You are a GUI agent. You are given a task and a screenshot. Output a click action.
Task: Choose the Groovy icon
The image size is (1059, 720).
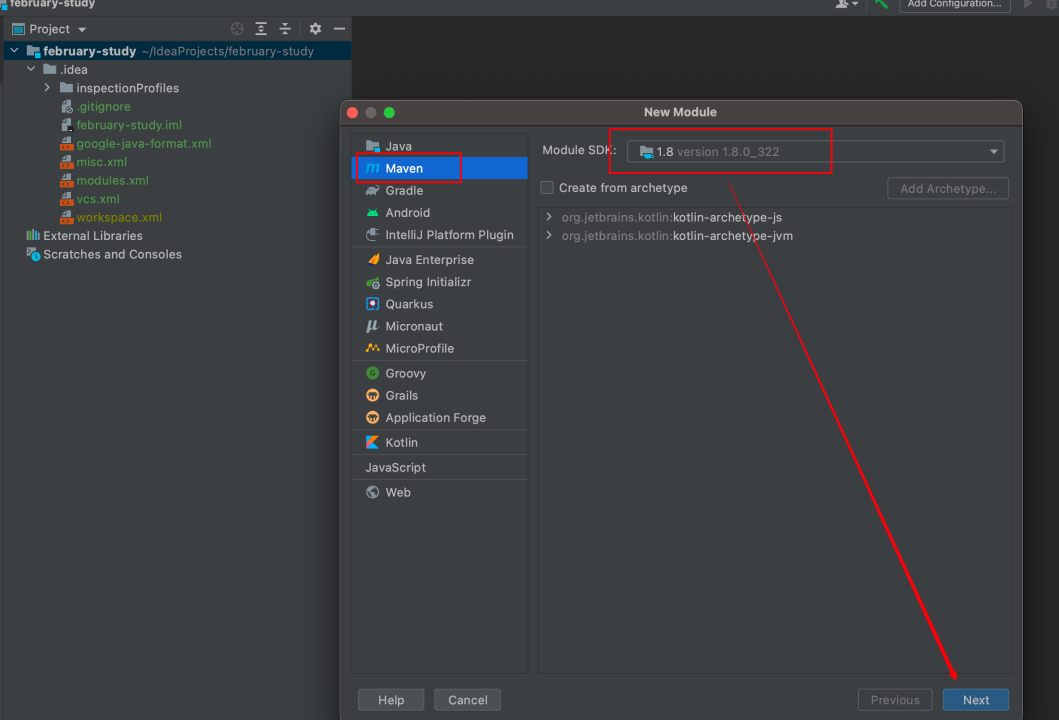pyautogui.click(x=372, y=373)
